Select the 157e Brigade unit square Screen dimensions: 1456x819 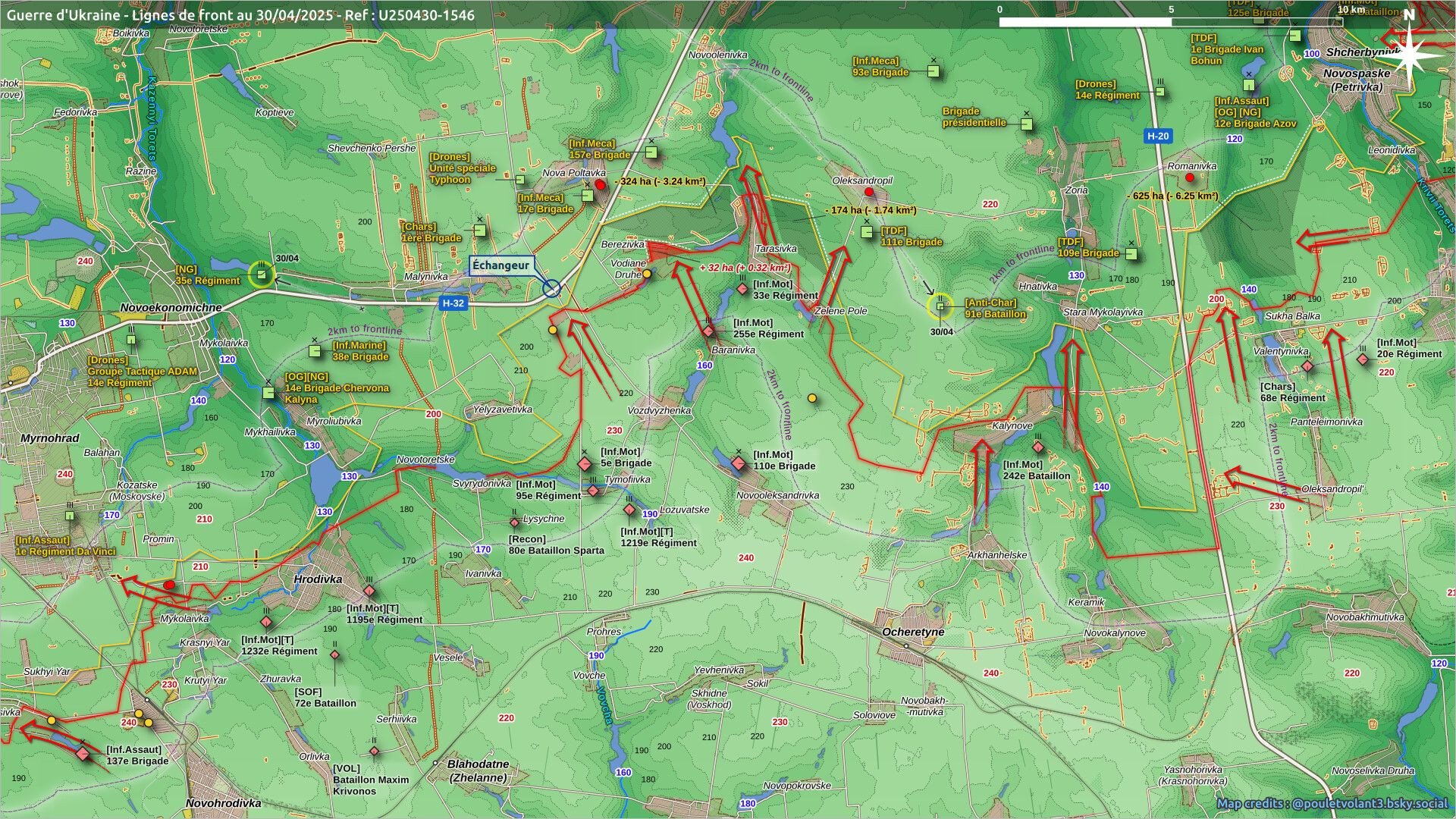tap(651, 152)
